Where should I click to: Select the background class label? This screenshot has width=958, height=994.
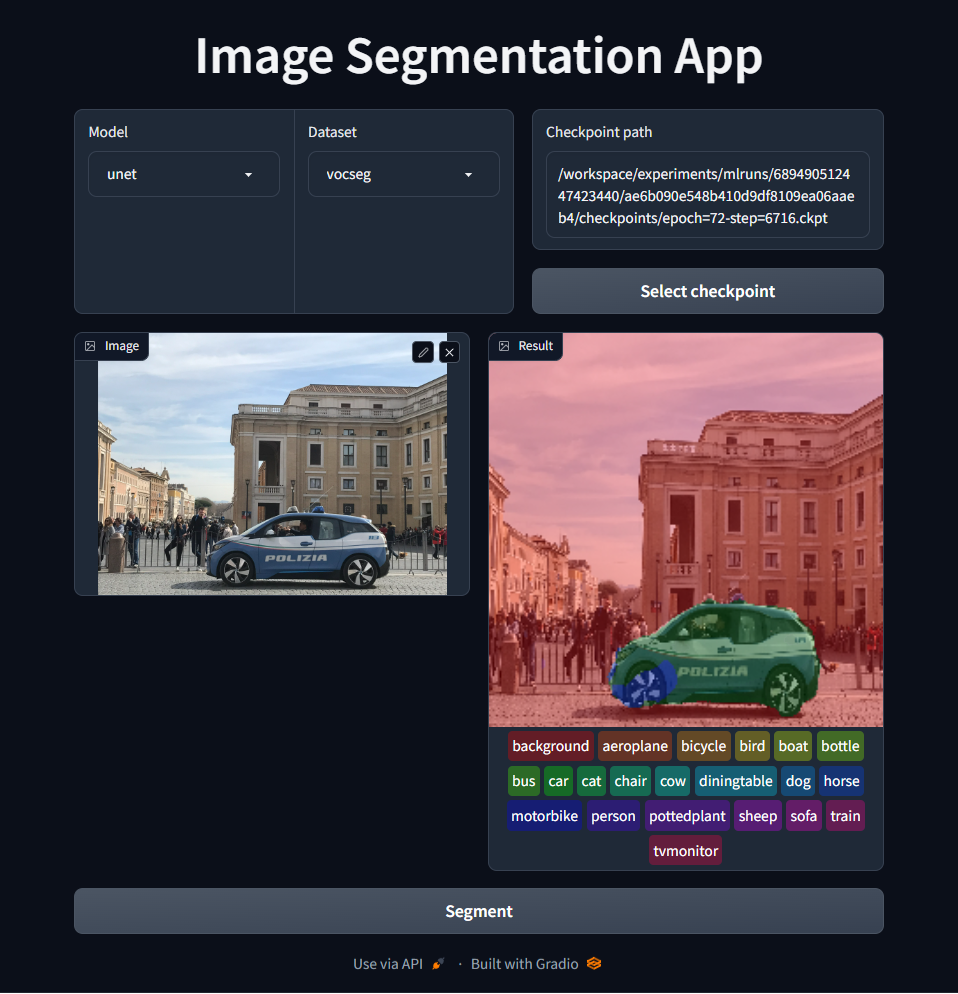pos(550,746)
